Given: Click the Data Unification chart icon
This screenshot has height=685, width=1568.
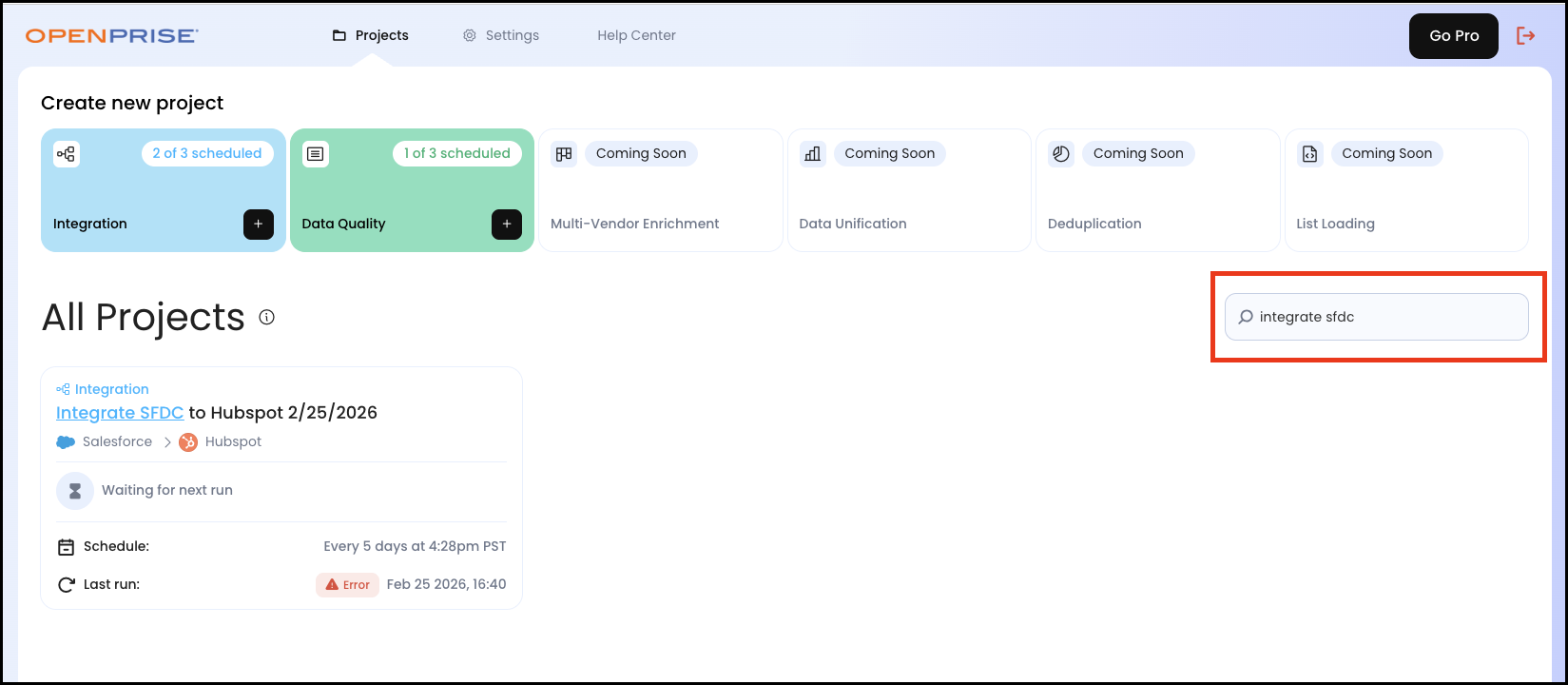Looking at the screenshot, I should point(812,154).
